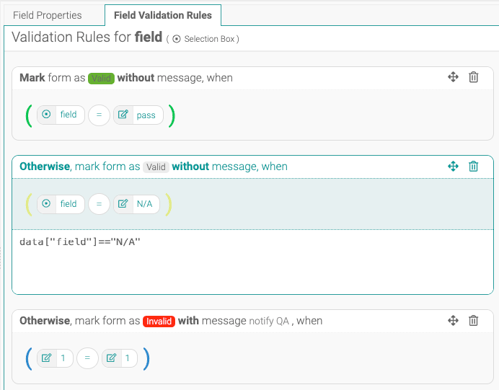Open the equals operator in the 1 = 1 rule
The height and width of the screenshot is (390, 499).
point(87,358)
